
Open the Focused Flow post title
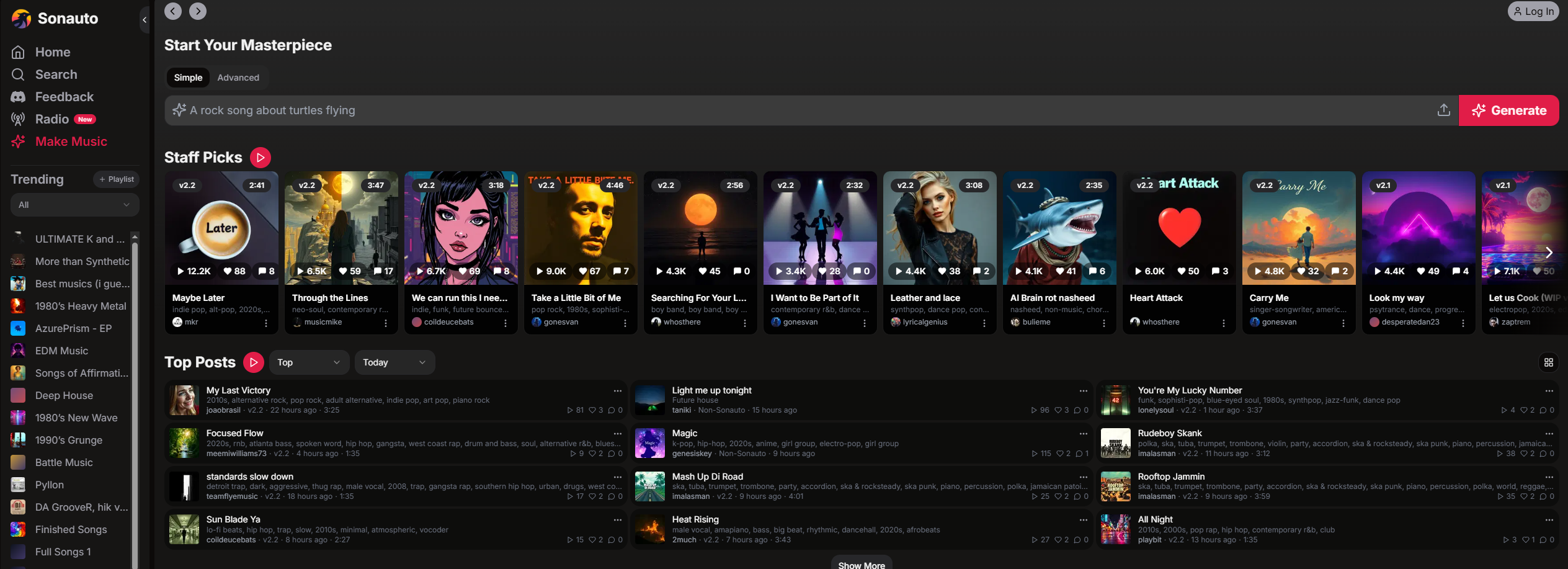(234, 433)
